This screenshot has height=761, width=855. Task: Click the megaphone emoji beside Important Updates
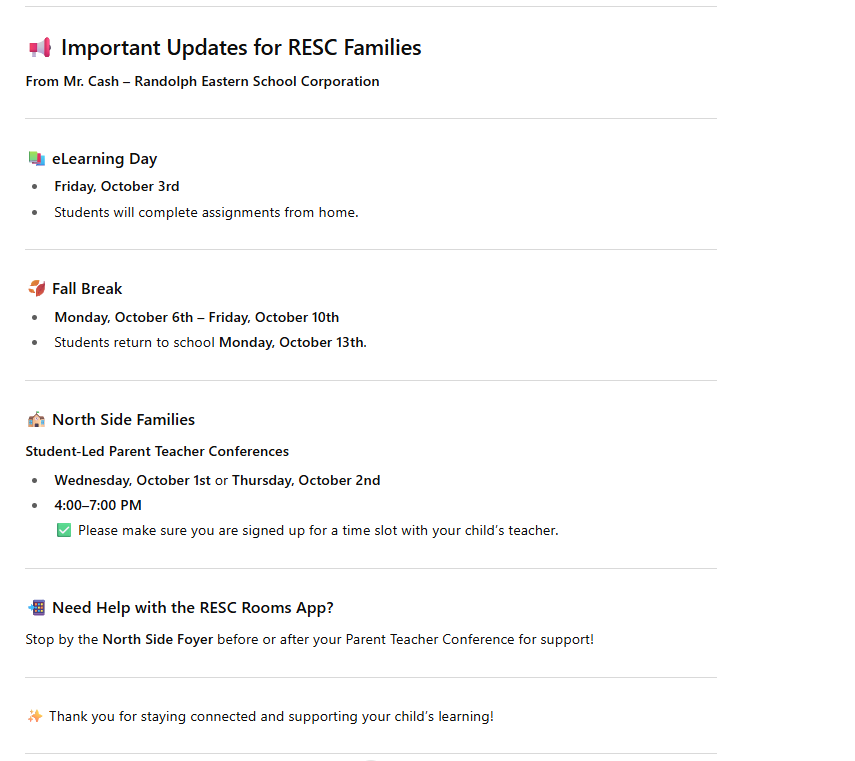coord(40,48)
